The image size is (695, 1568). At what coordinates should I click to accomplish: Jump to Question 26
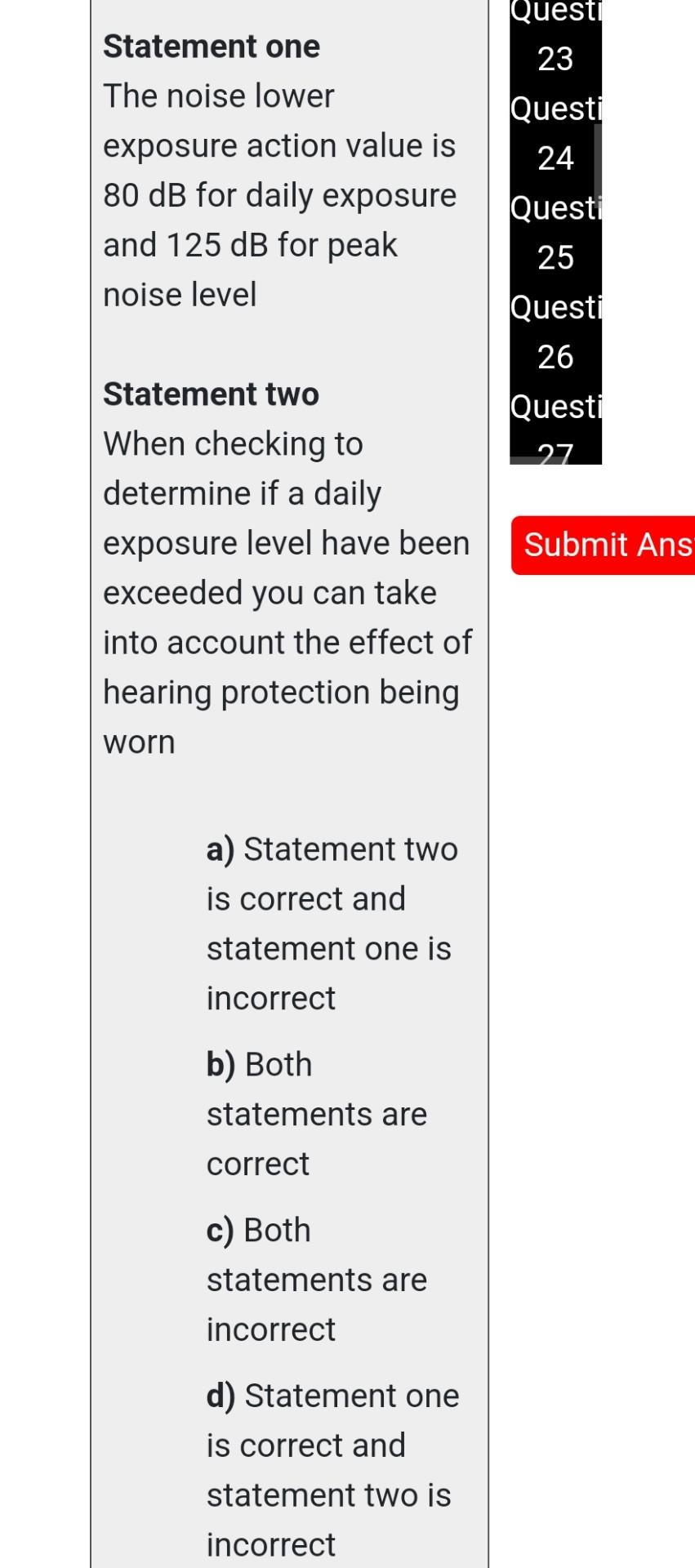(x=554, y=333)
